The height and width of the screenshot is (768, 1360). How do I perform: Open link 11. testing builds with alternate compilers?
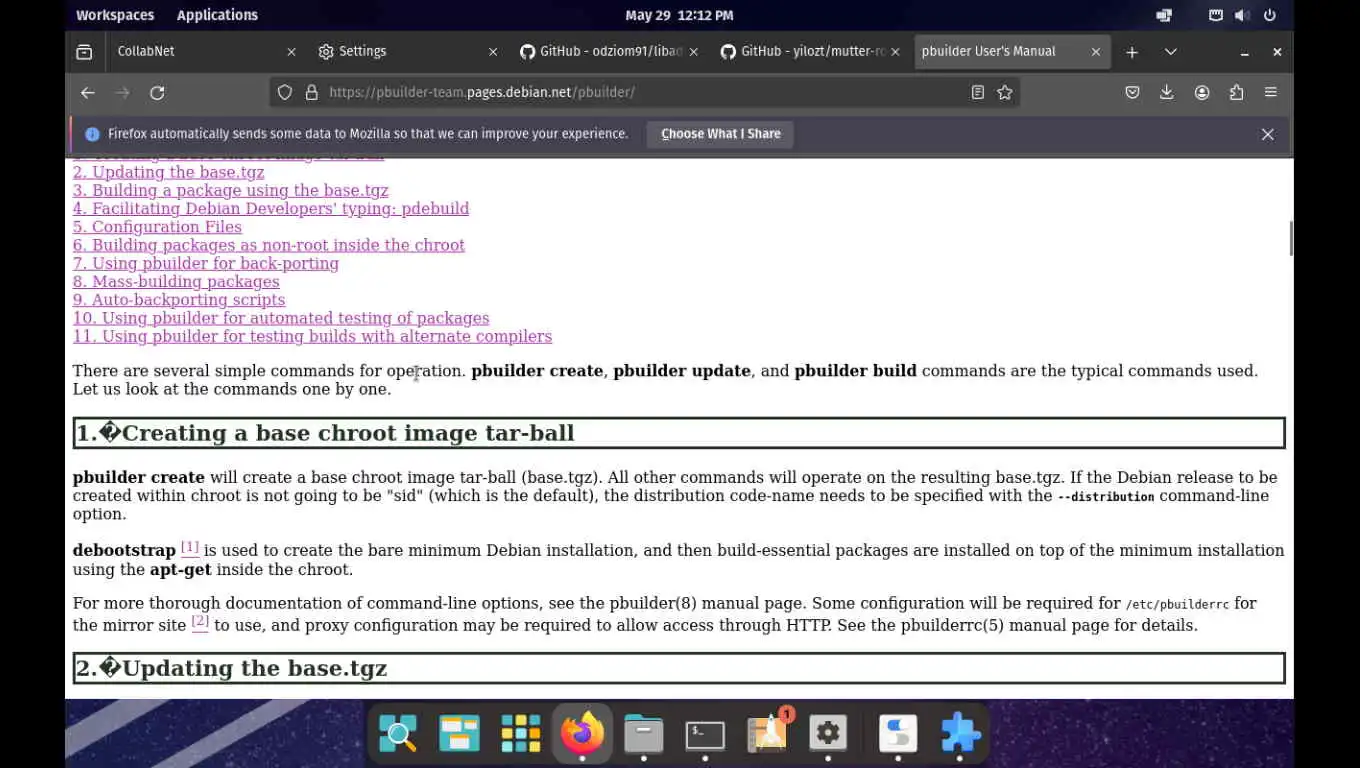312,336
